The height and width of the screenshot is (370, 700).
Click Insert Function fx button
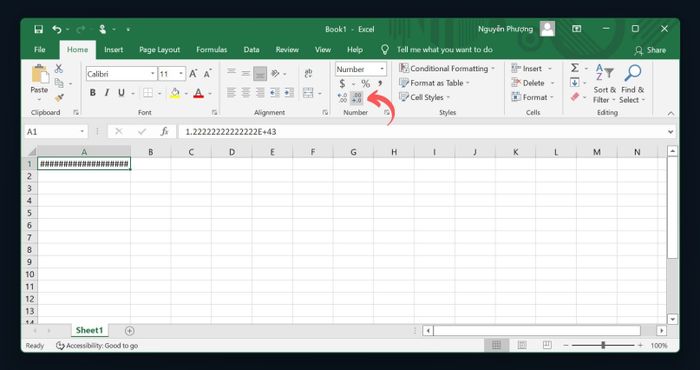point(164,132)
